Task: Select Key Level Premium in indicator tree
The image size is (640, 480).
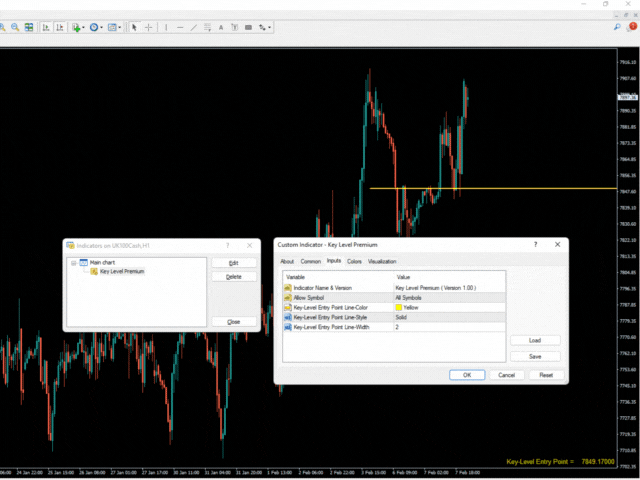Action: pos(121,271)
